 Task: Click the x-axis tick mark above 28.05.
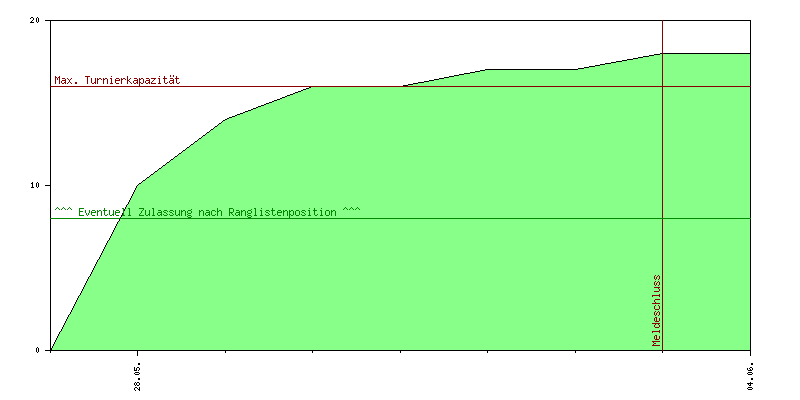click(138, 352)
